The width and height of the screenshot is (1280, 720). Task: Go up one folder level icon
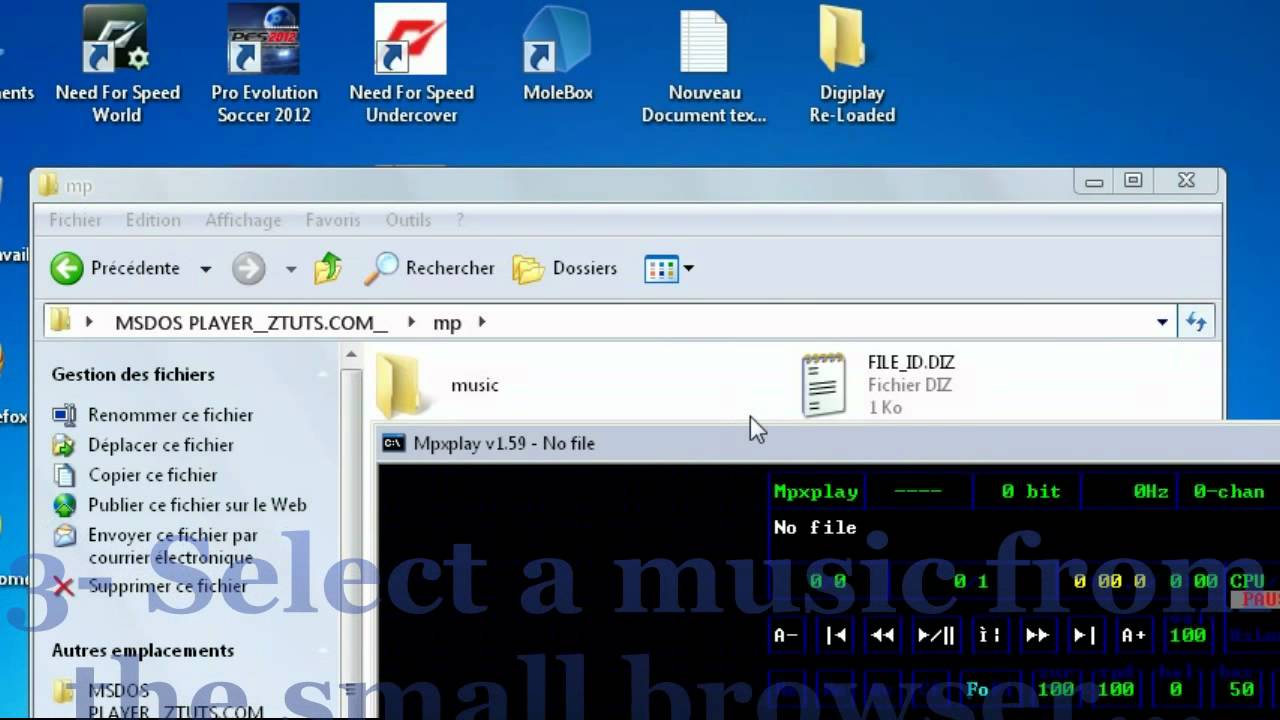pos(328,268)
